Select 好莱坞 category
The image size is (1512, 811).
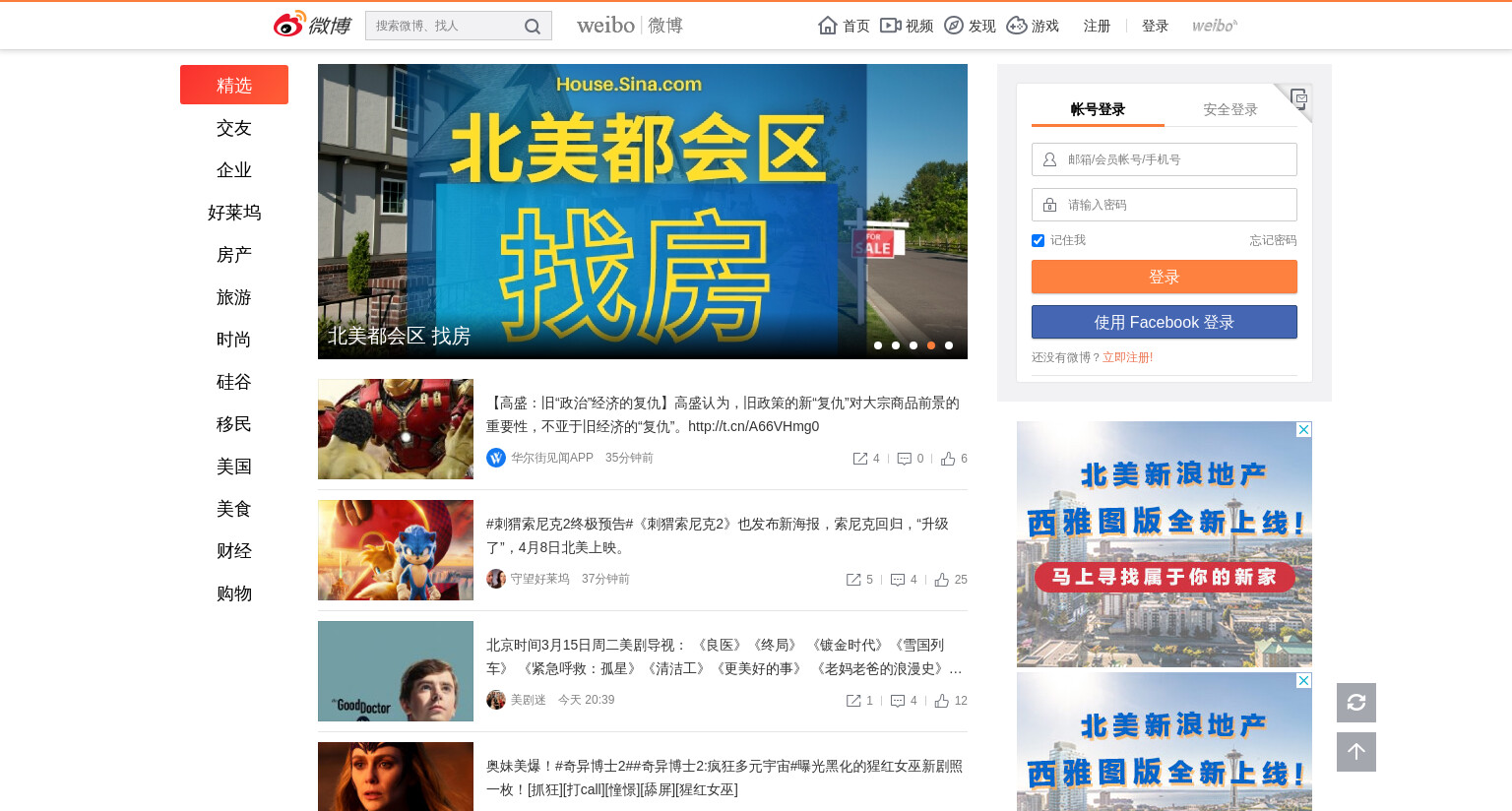234,213
